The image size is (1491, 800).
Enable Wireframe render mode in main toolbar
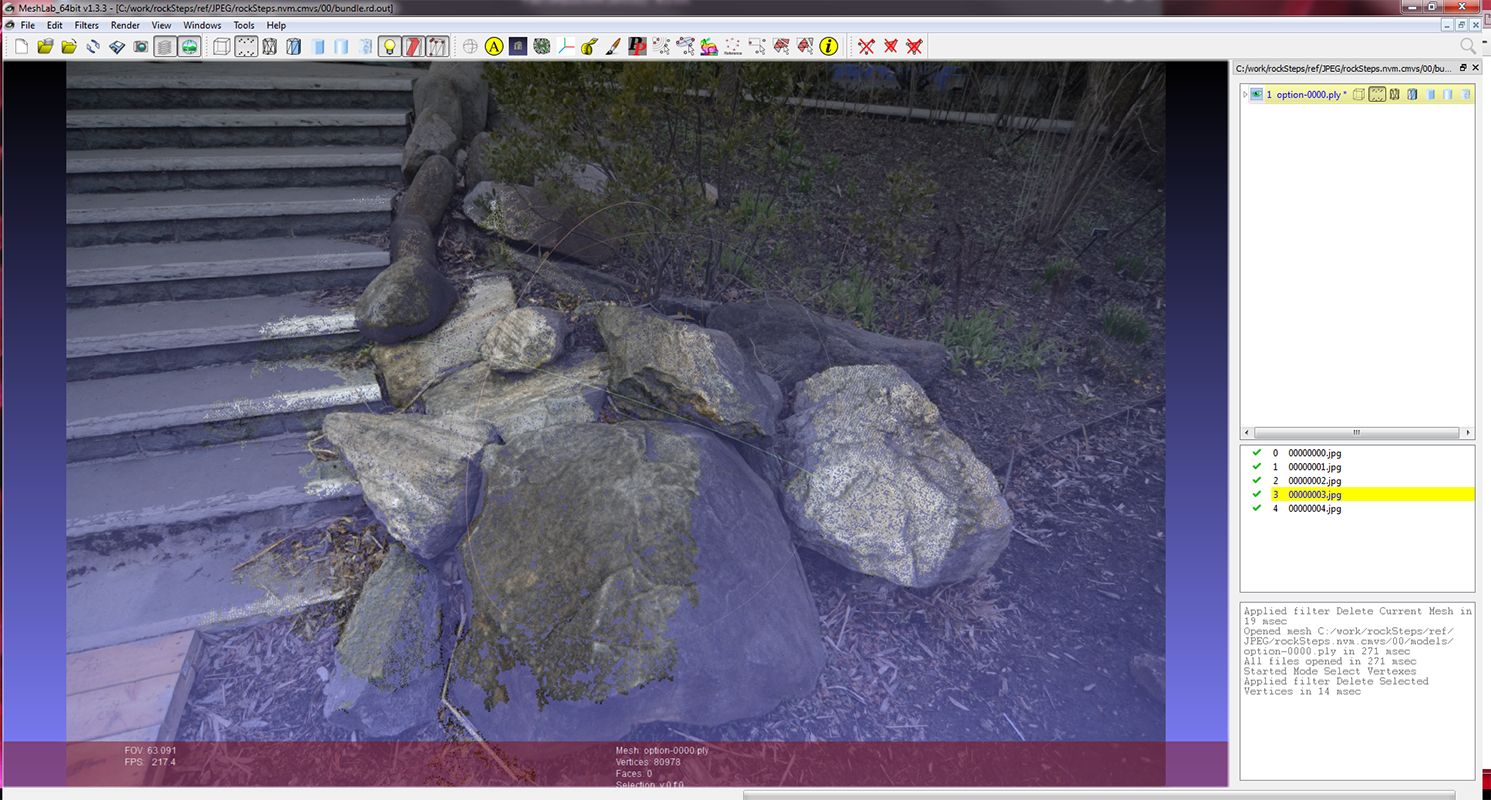(270, 46)
